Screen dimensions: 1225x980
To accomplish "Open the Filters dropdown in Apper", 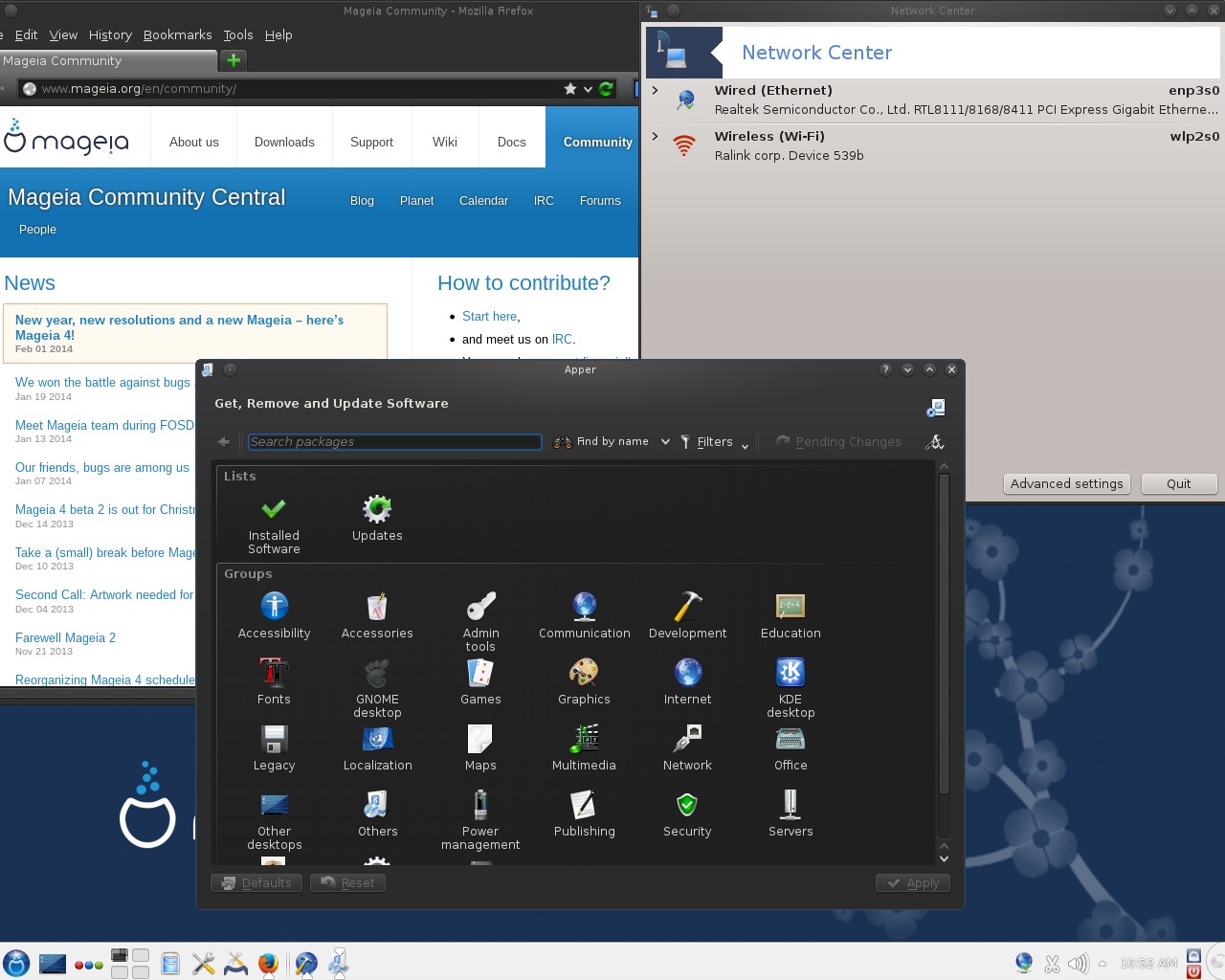I will [x=715, y=442].
